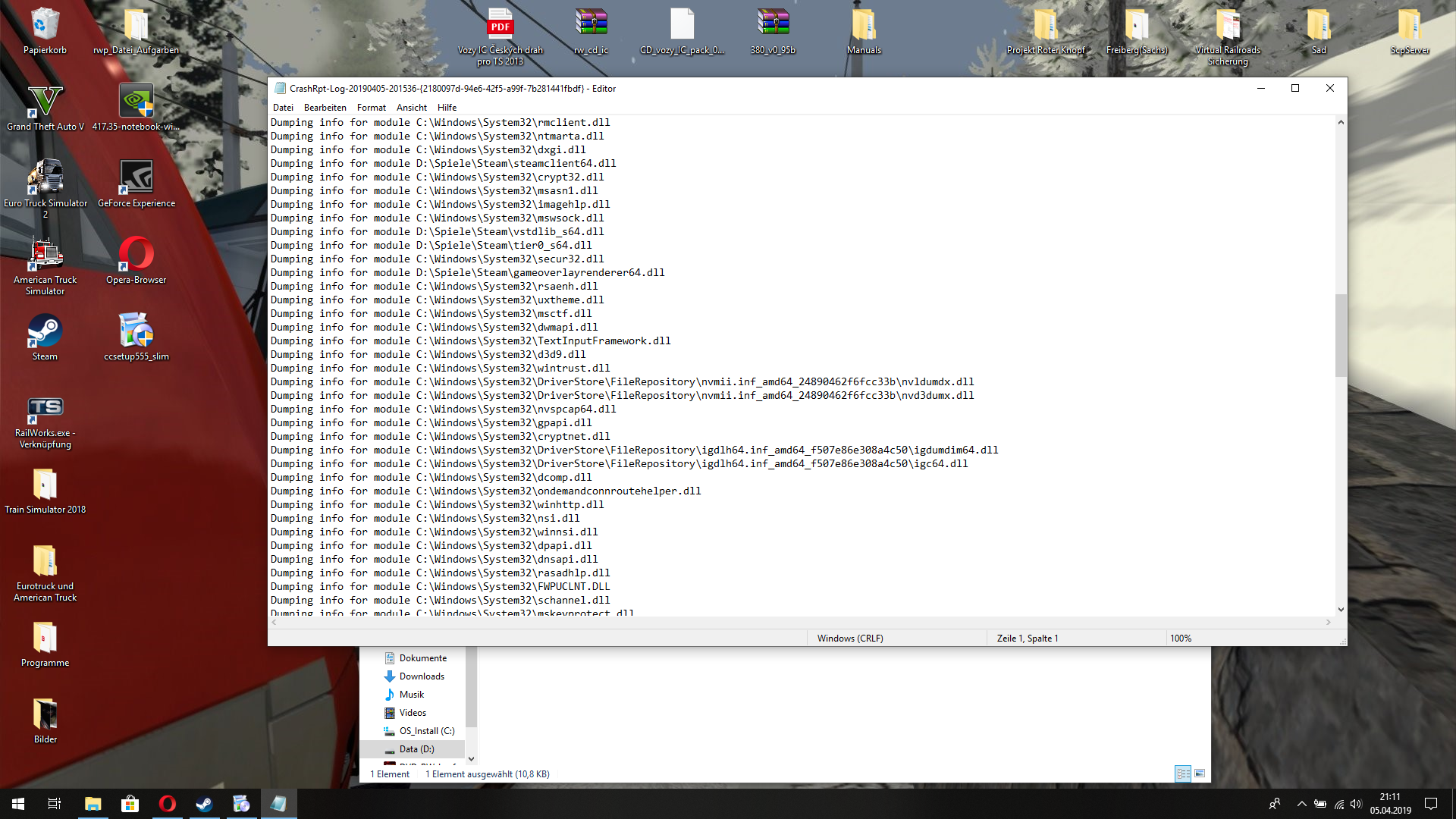Switch Explorer to details view layout
Image resolution: width=1456 pixels, height=819 pixels.
click(1183, 773)
